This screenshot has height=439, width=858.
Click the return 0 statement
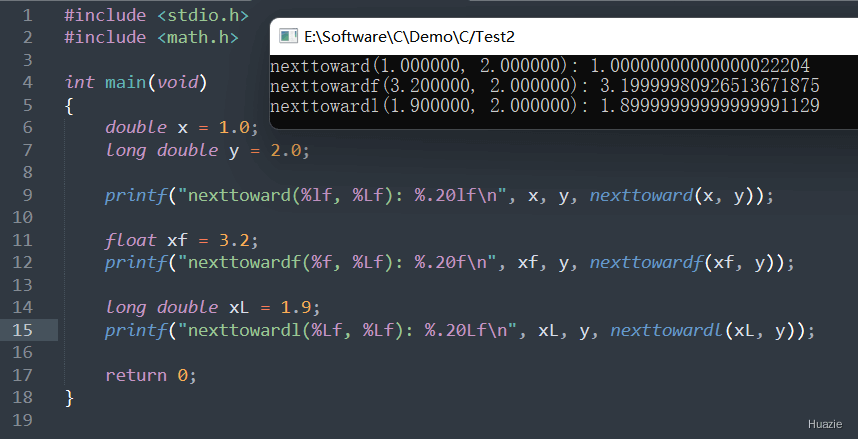tap(150, 375)
